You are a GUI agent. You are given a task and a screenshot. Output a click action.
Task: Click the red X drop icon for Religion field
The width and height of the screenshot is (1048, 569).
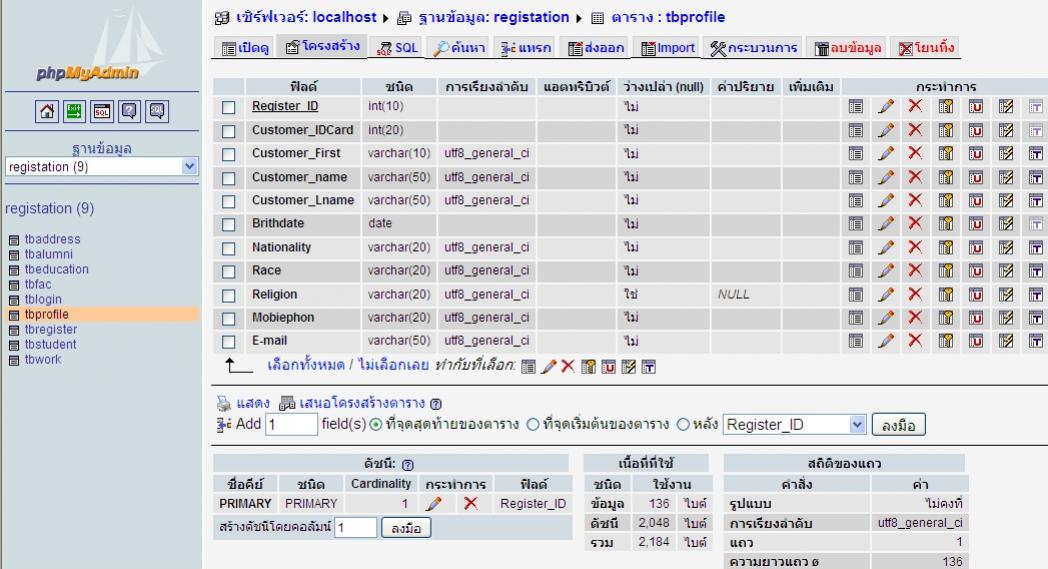click(913, 295)
